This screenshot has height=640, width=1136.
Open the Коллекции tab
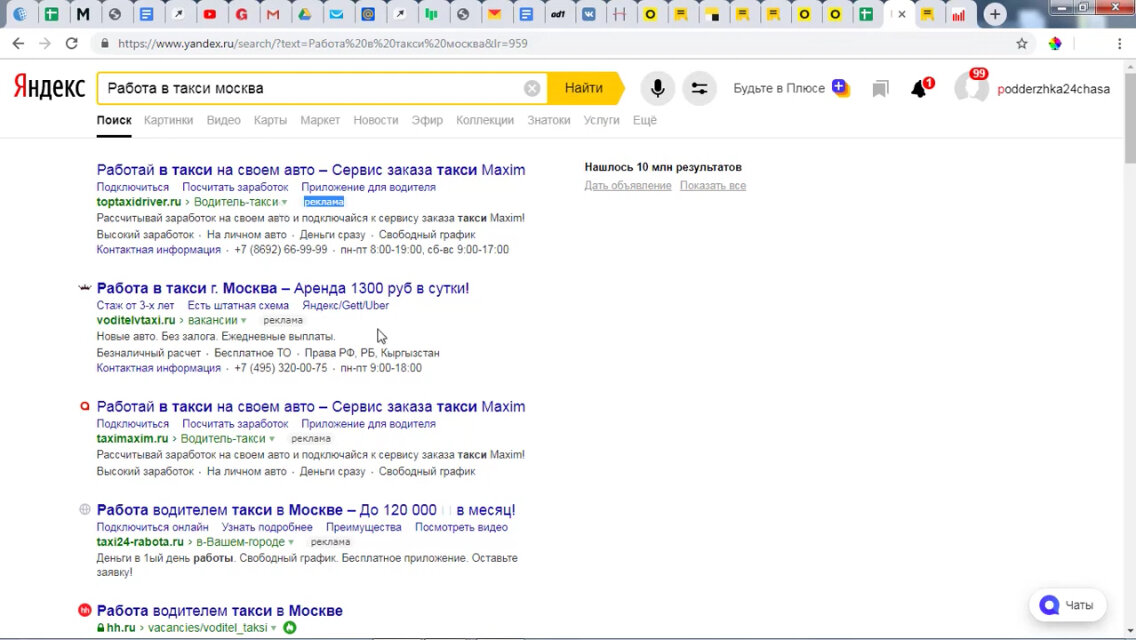click(485, 120)
